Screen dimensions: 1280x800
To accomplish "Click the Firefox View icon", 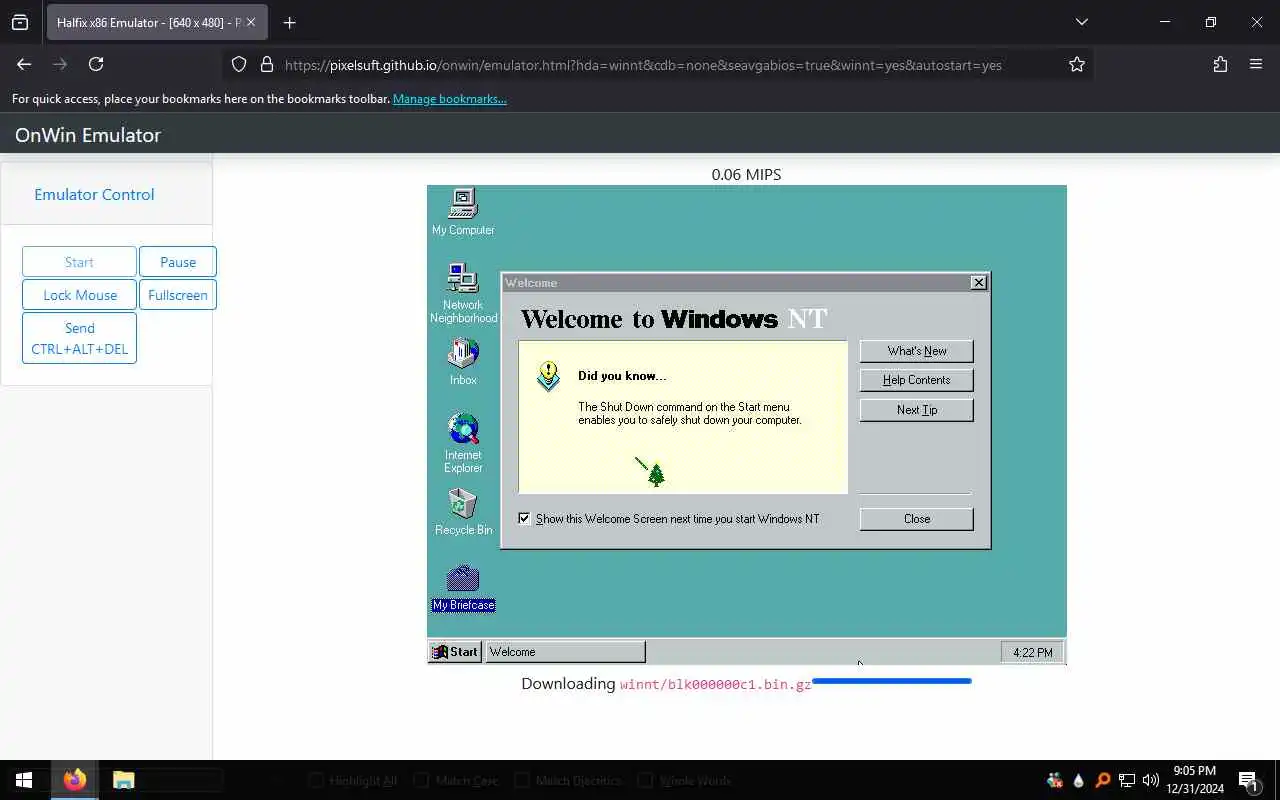I will (20, 22).
